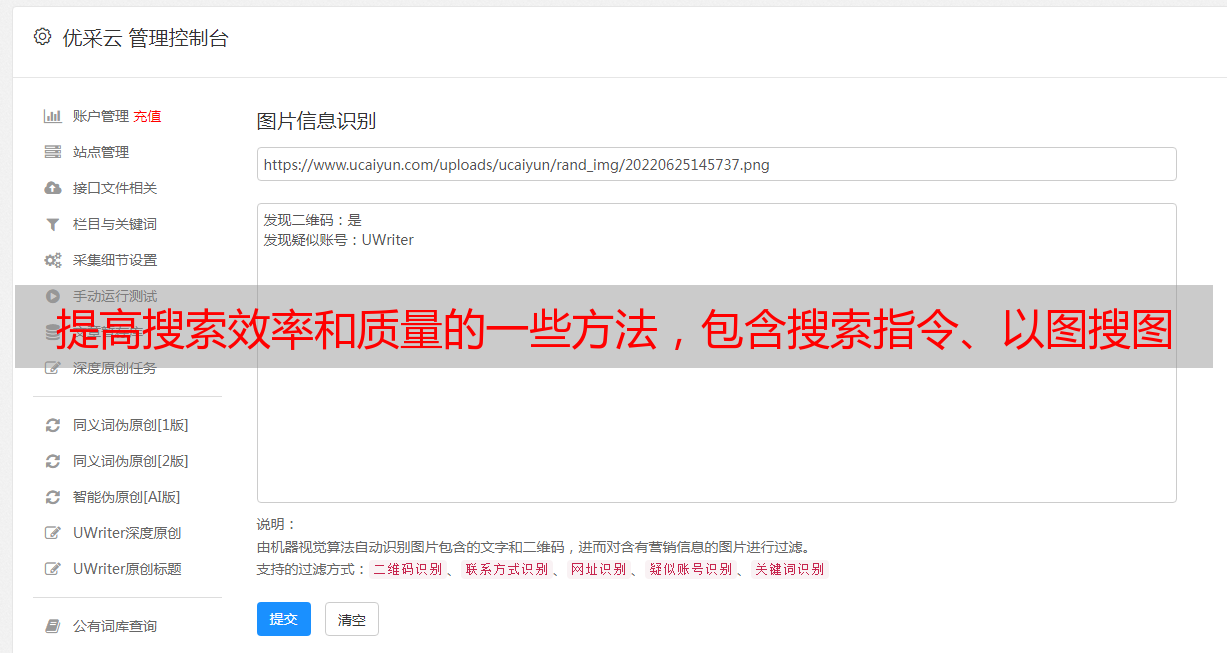Open 栏目与关键词 in the sidebar
The width and height of the screenshot is (1227, 653).
pos(115,224)
